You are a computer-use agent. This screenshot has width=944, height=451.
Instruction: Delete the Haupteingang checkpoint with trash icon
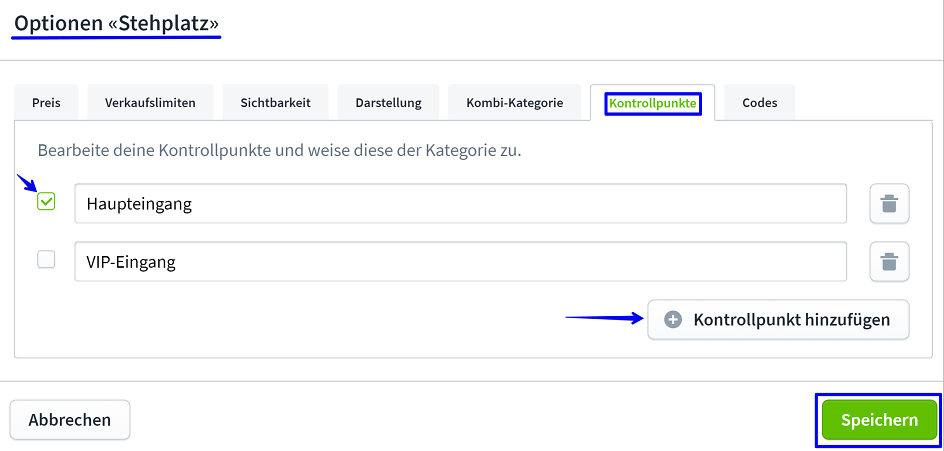[888, 204]
